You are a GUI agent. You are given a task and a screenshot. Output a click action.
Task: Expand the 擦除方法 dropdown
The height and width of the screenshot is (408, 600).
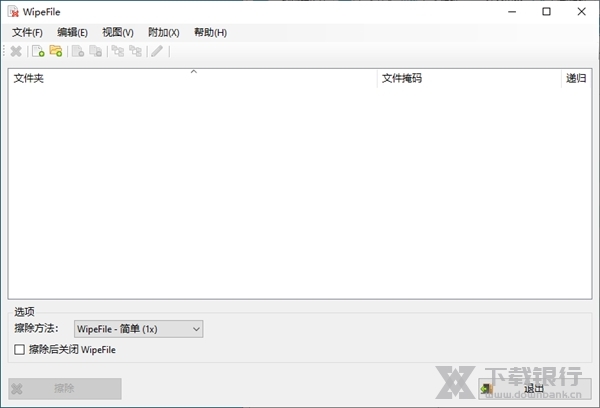point(139,329)
